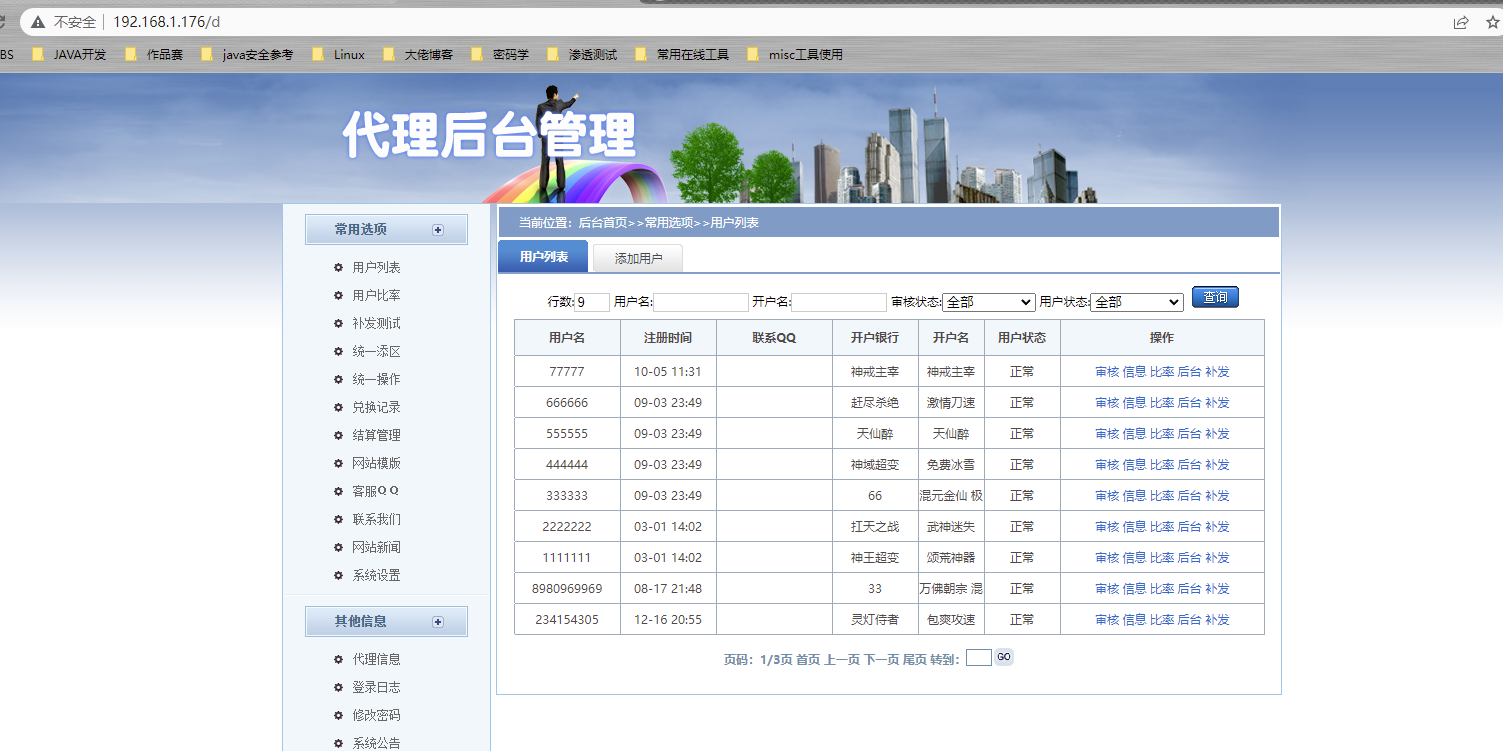
Task: Click 信息 for user 666666
Action: tap(1134, 403)
